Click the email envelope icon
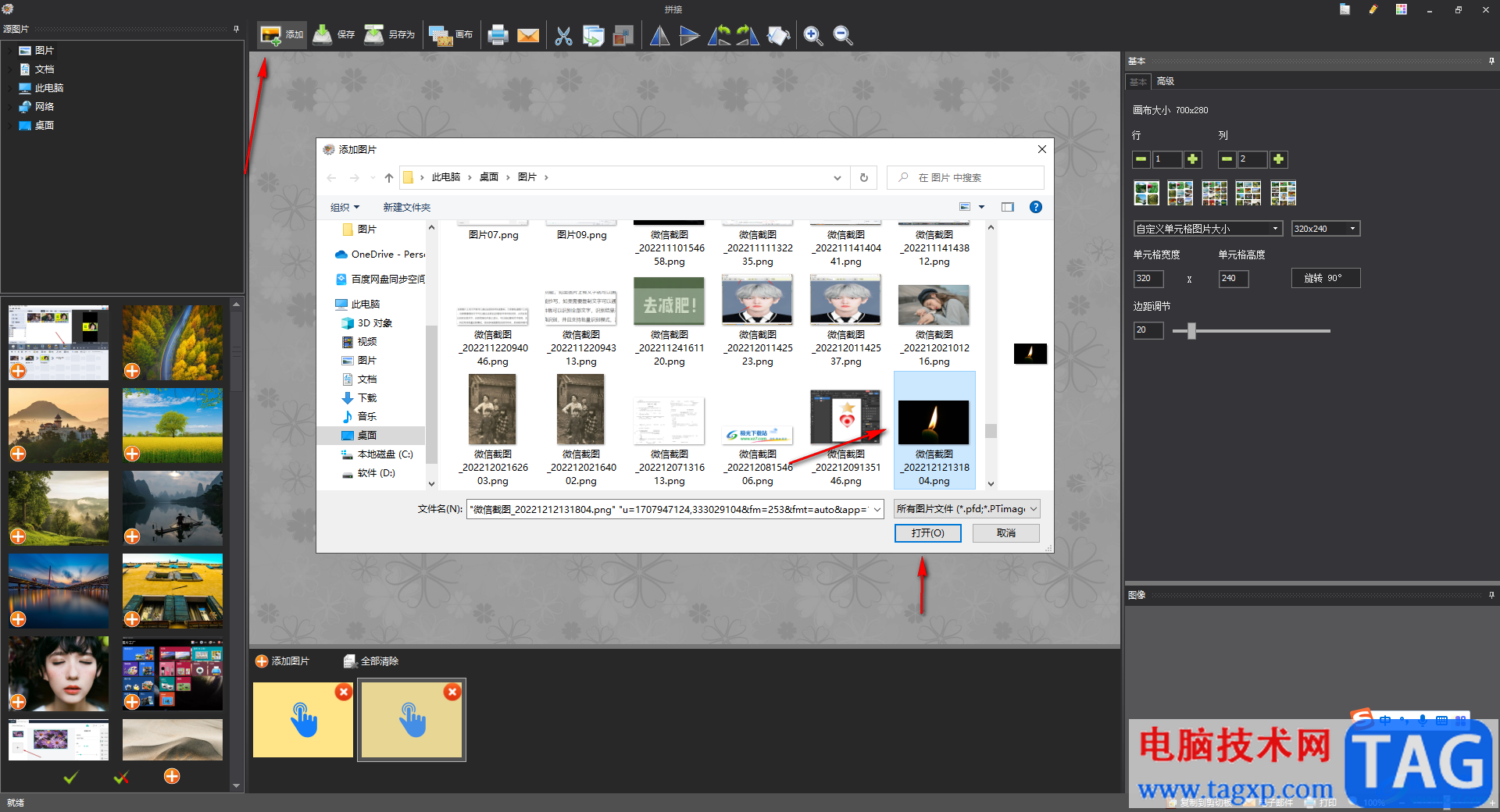 coord(528,36)
